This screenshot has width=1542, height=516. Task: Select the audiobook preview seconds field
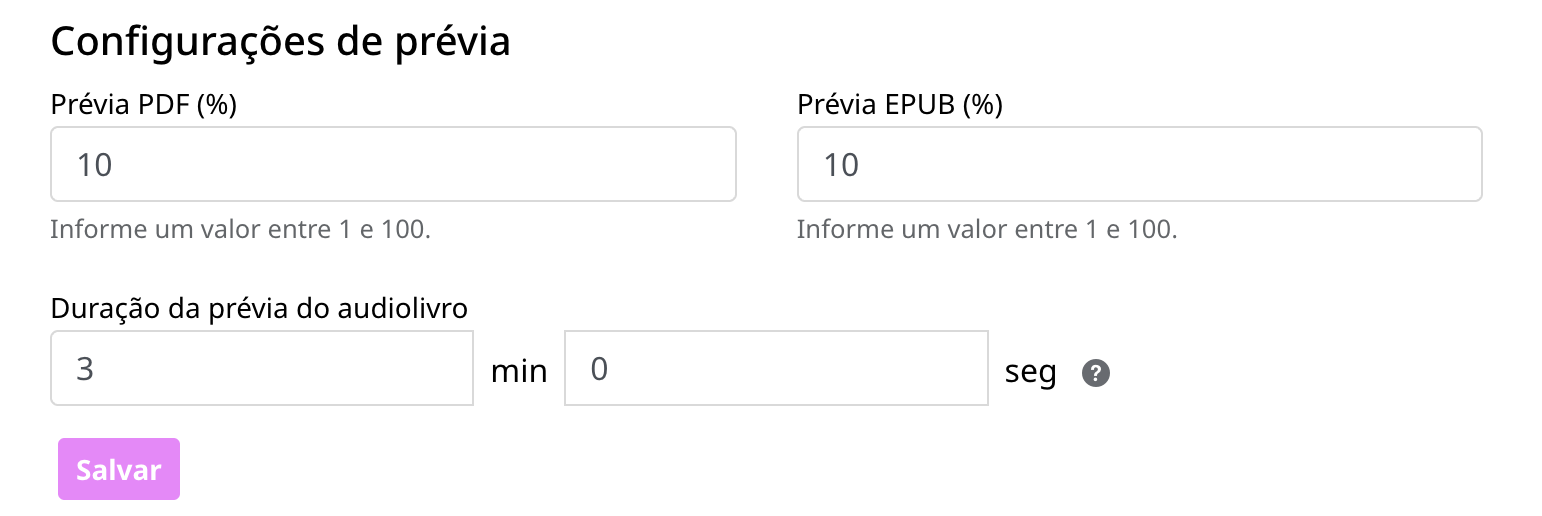(x=777, y=368)
